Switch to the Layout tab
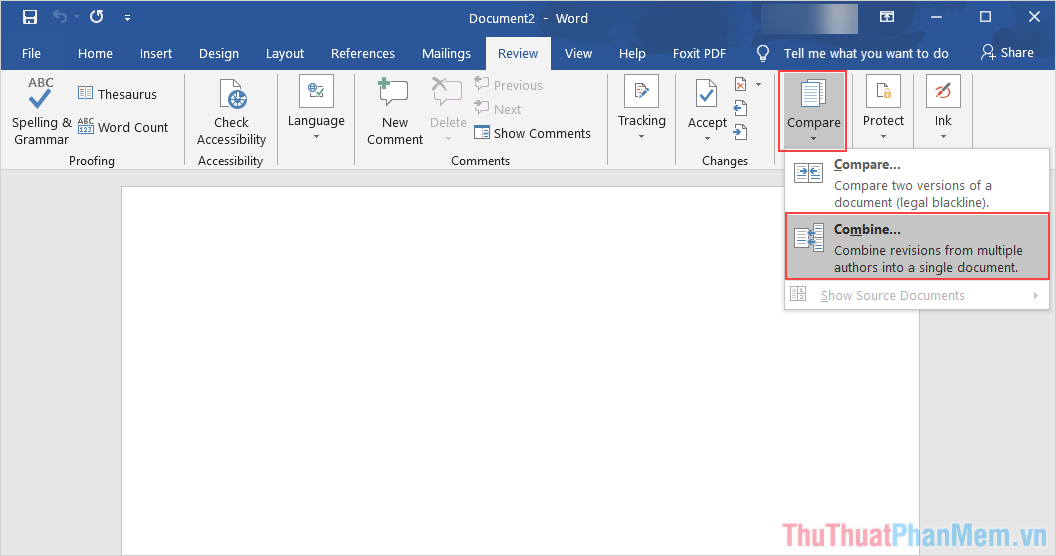 [x=284, y=53]
